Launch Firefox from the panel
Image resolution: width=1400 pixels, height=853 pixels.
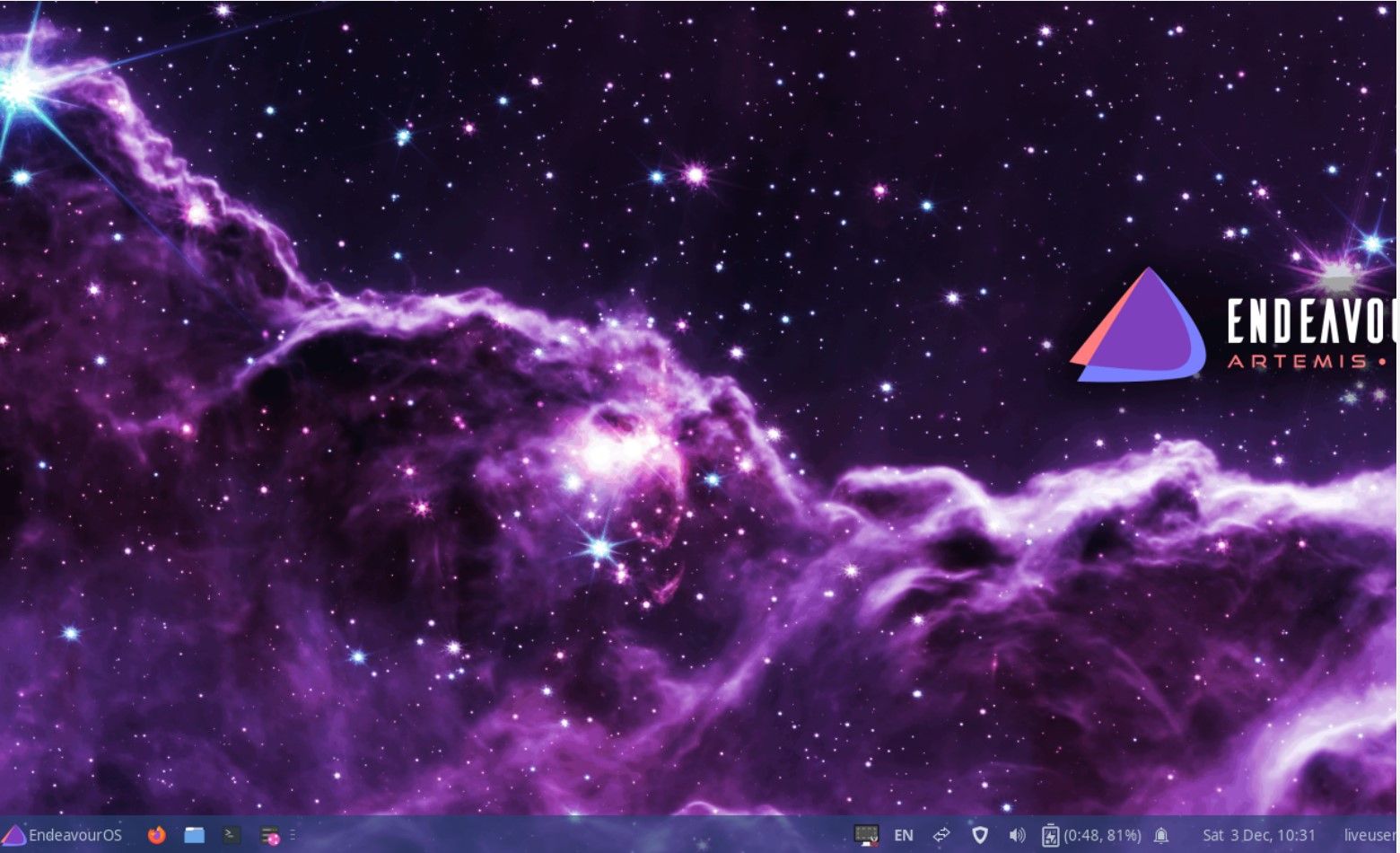(x=157, y=835)
